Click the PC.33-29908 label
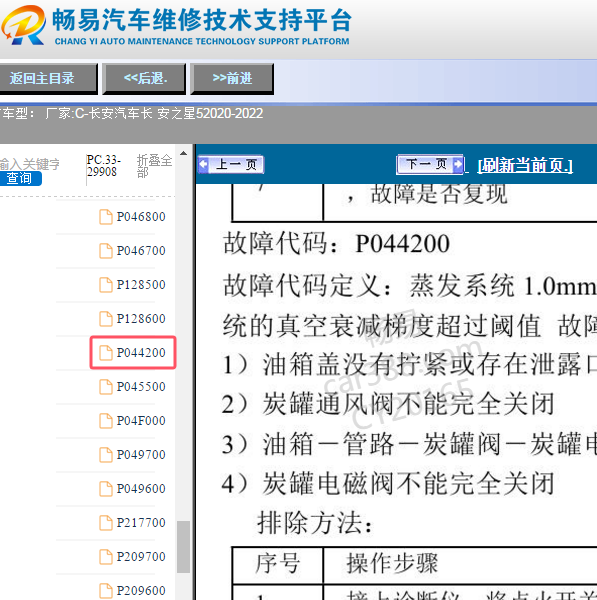Screen dimensions: 597x600 click(103, 166)
